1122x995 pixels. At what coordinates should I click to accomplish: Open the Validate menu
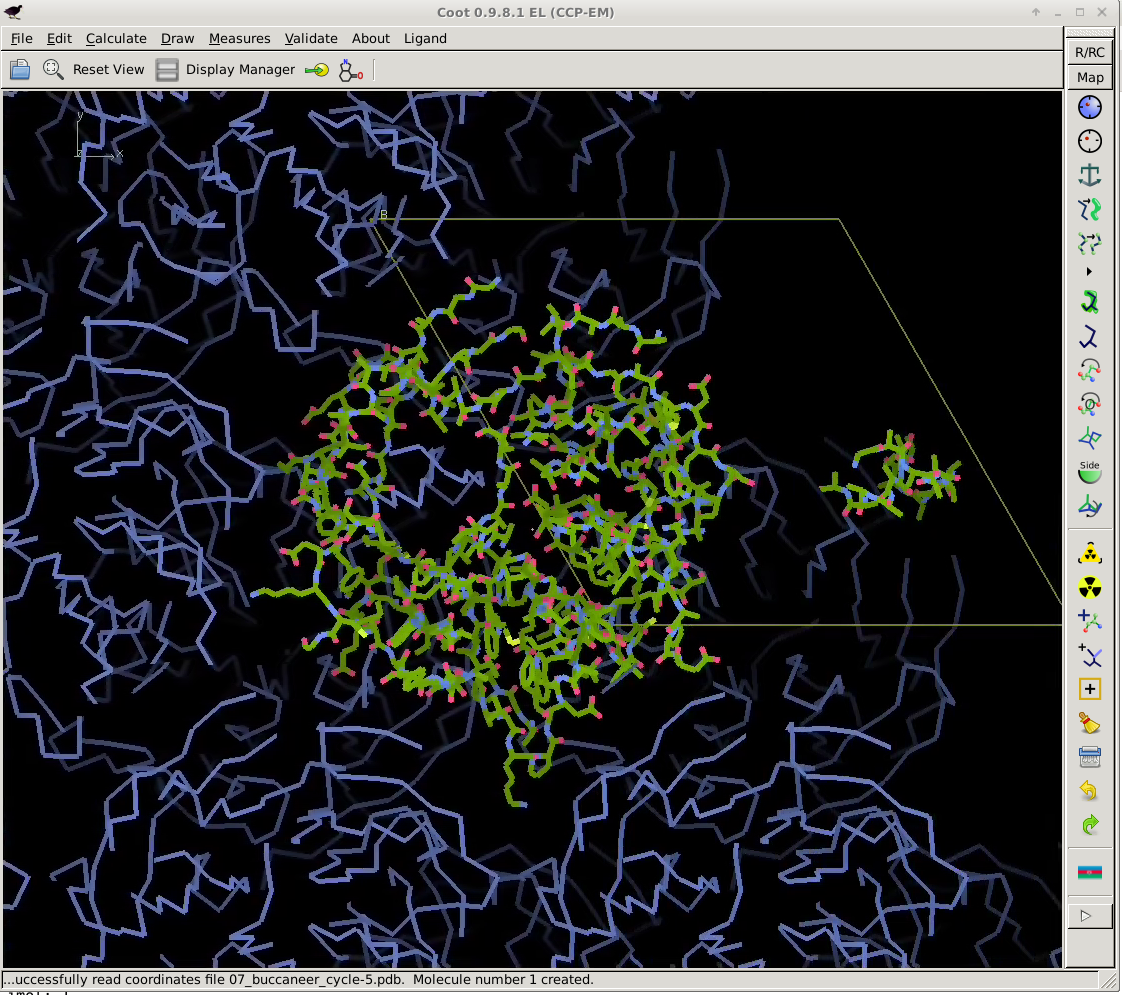(x=311, y=39)
